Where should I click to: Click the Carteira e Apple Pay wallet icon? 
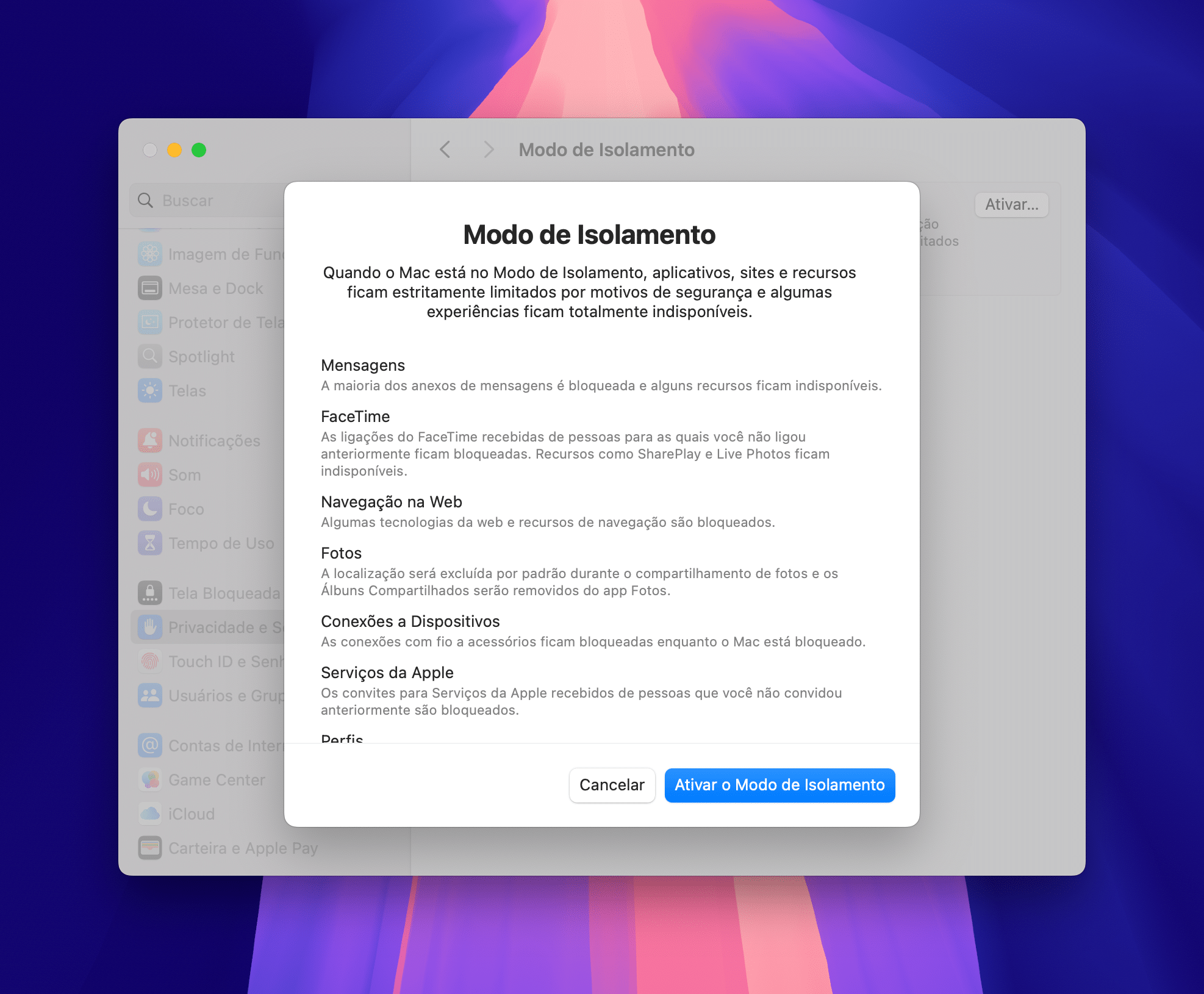click(150, 848)
